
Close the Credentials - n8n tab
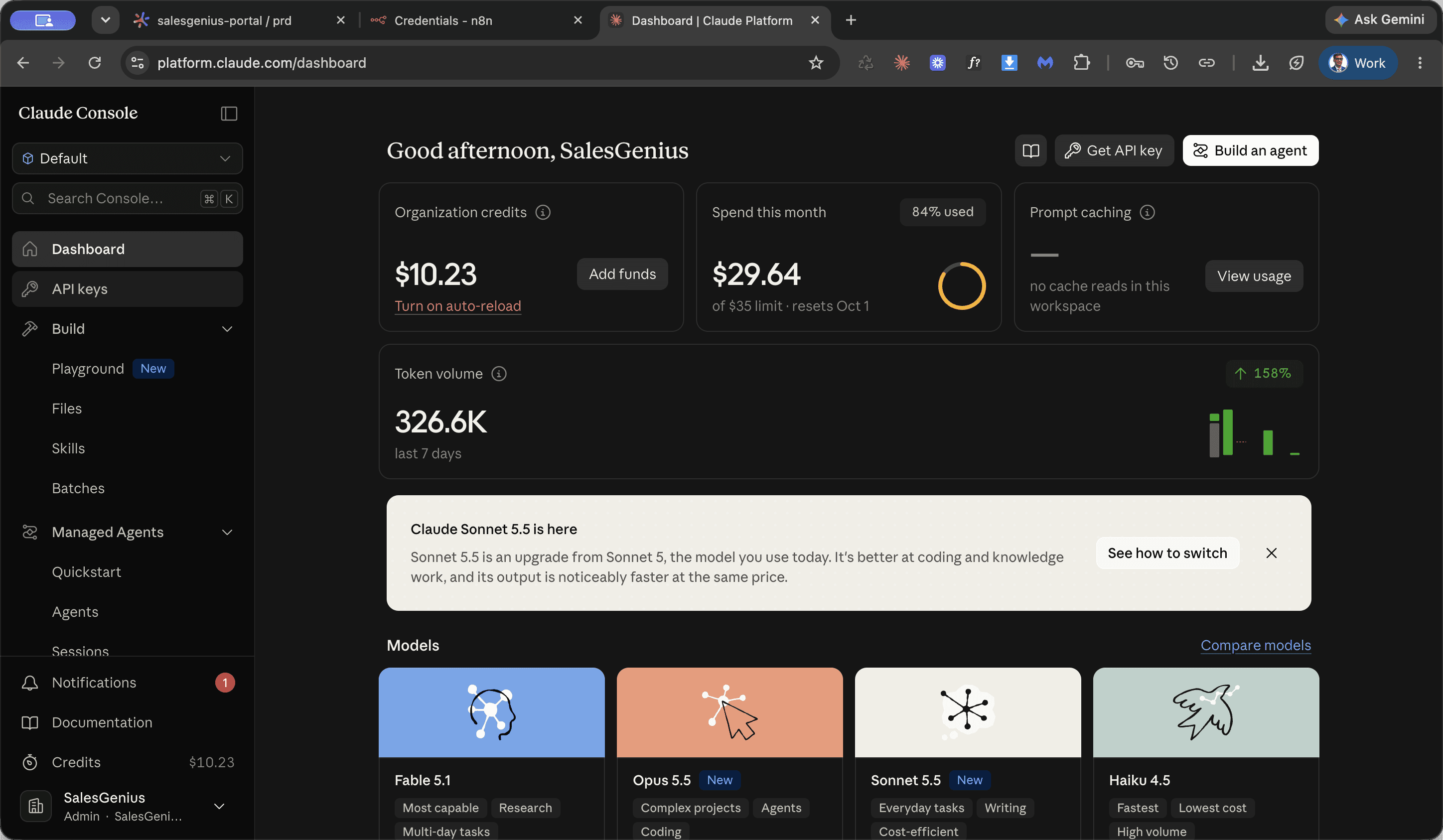tap(578, 20)
